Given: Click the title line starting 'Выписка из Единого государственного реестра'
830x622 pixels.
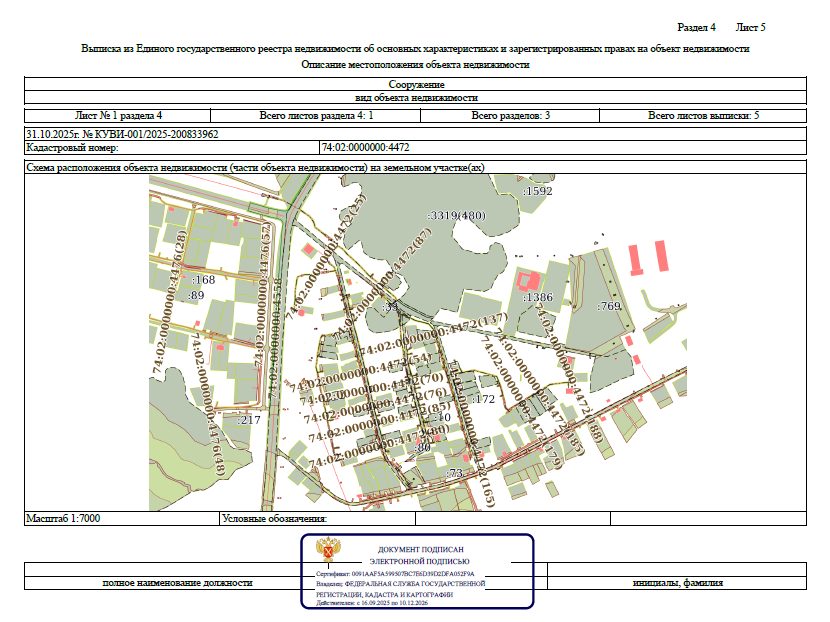Looking at the screenshot, I should coord(415,49).
